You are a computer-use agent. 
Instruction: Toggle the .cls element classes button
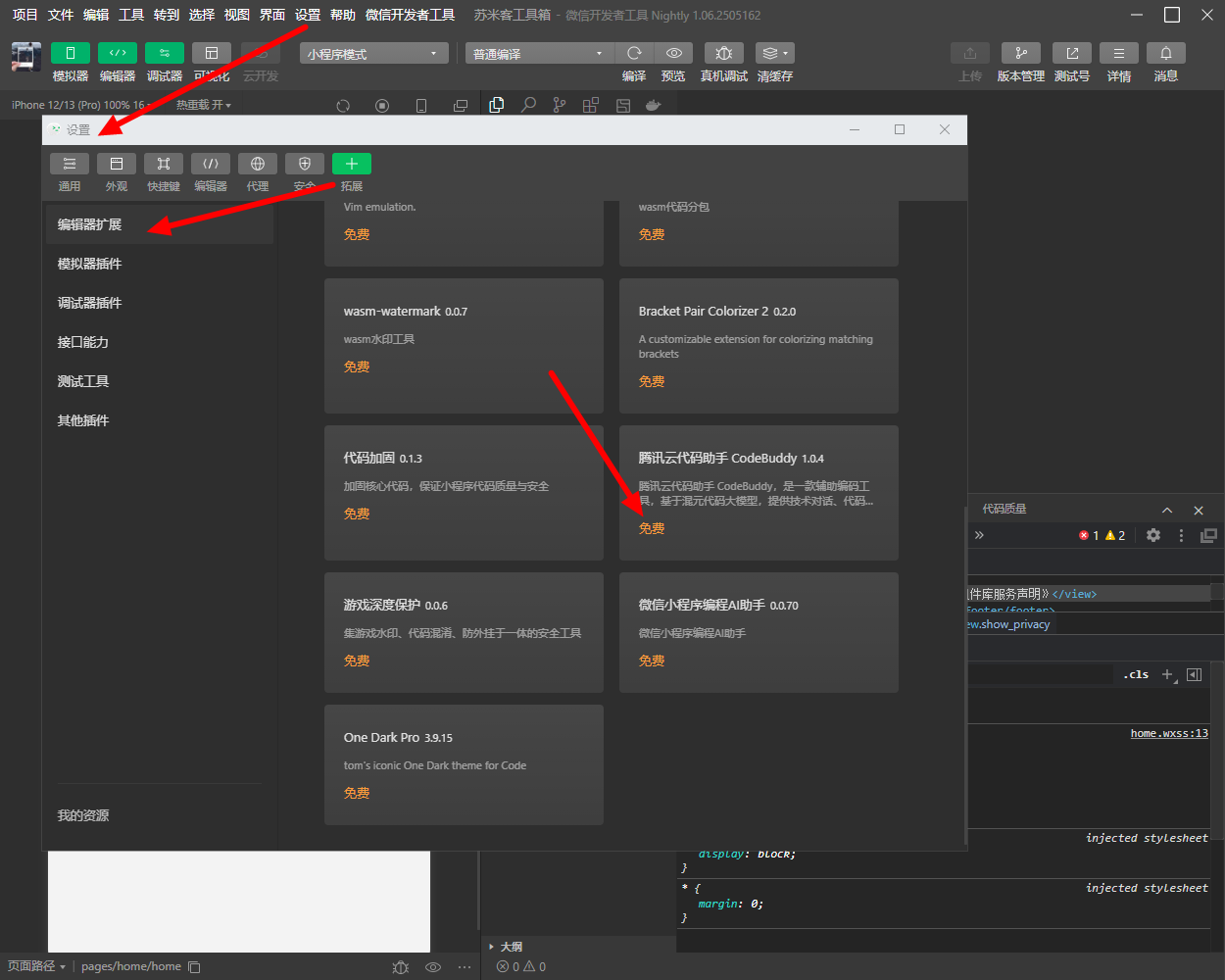[1137, 674]
